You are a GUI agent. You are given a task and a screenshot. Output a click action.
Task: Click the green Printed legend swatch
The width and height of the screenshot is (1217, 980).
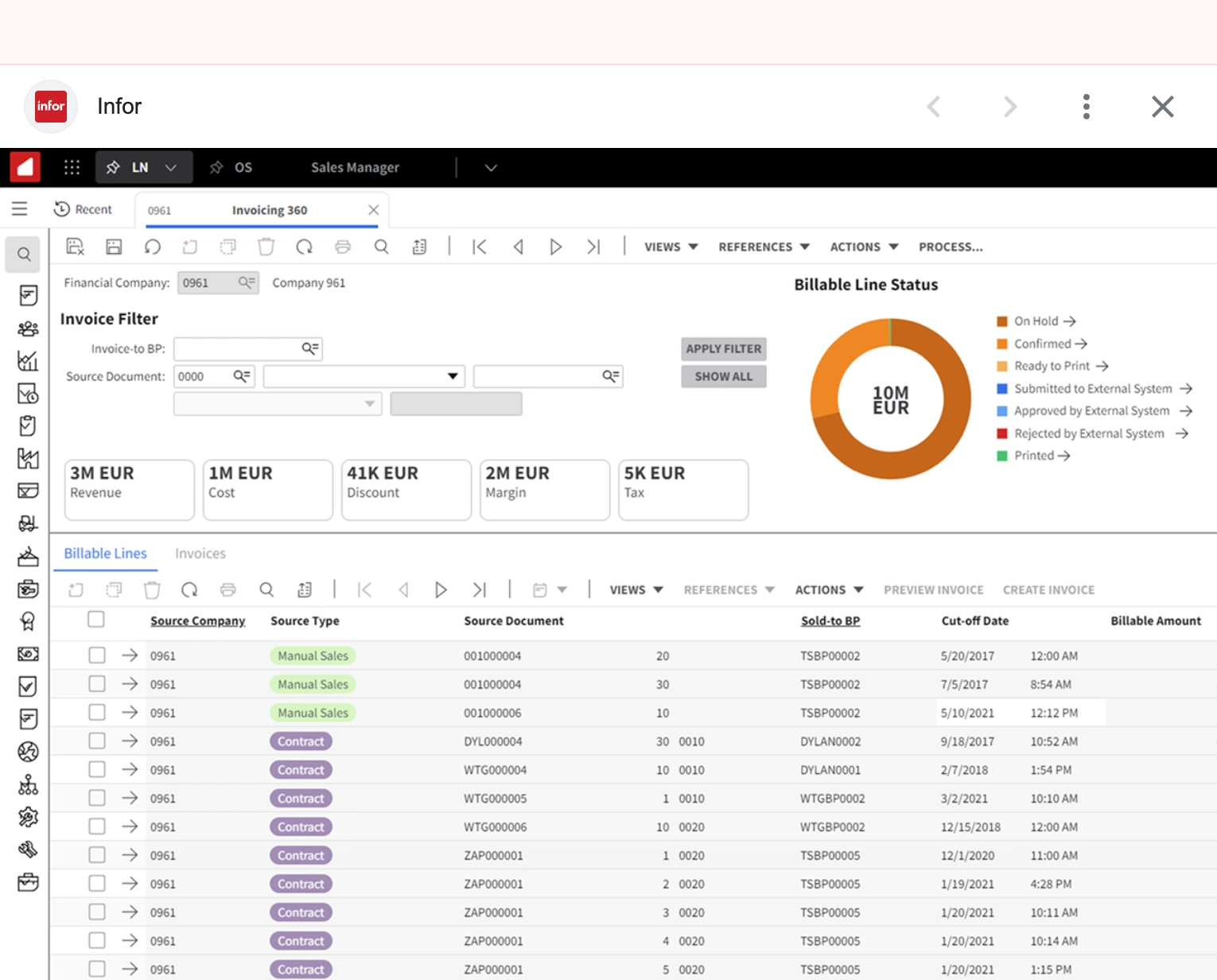pyautogui.click(x=1002, y=456)
